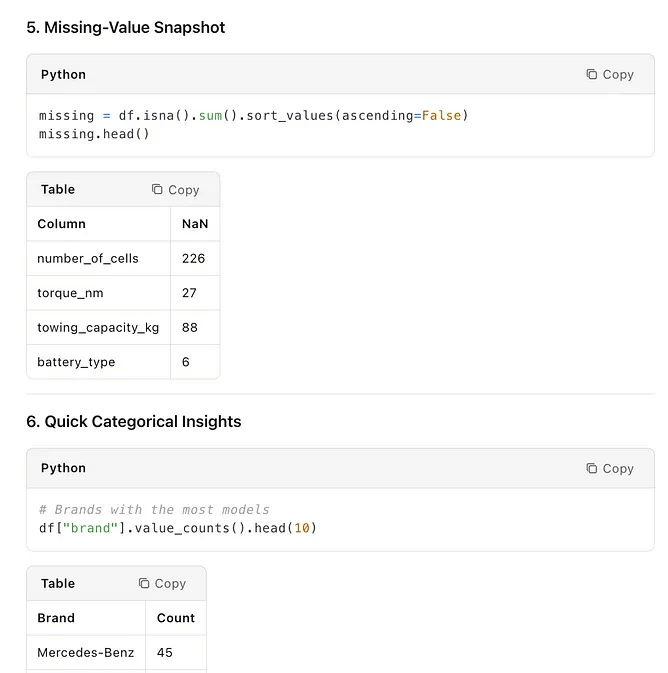
Task: Click Copy text in Column/NaN table header
Action: point(183,190)
